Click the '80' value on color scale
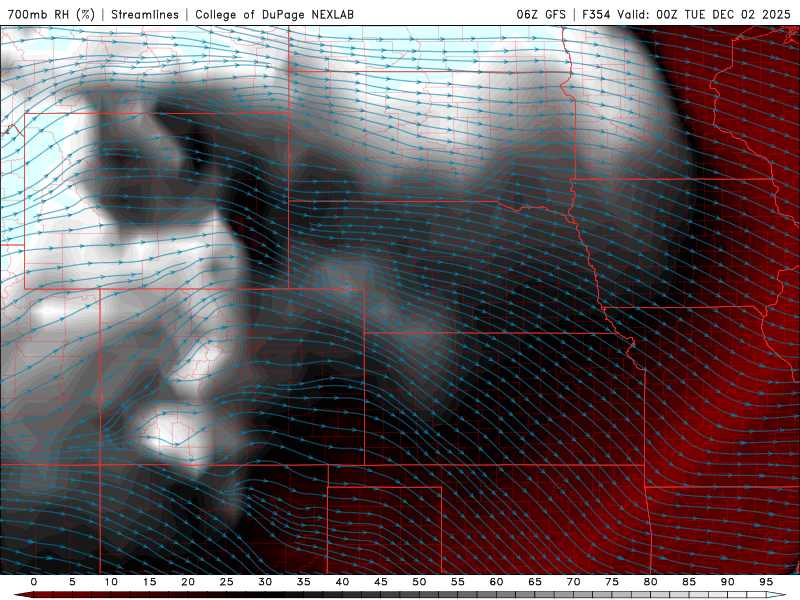The width and height of the screenshot is (800, 600). pyautogui.click(x=650, y=582)
